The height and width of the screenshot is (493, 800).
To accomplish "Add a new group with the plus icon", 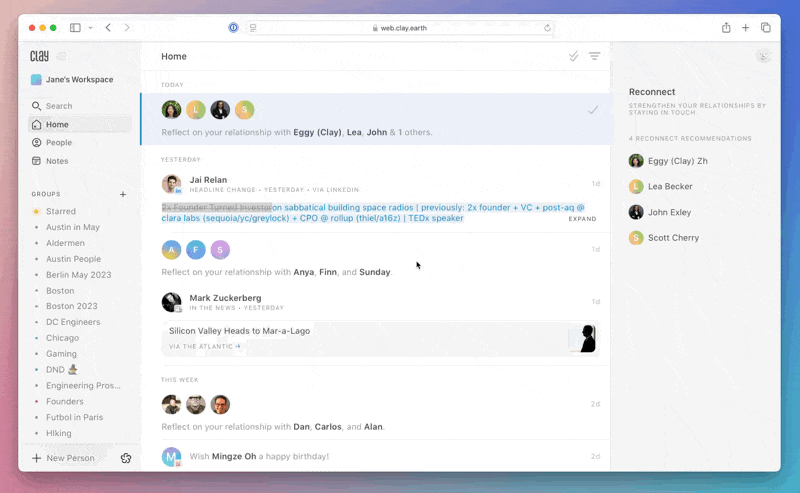I will (x=123, y=194).
